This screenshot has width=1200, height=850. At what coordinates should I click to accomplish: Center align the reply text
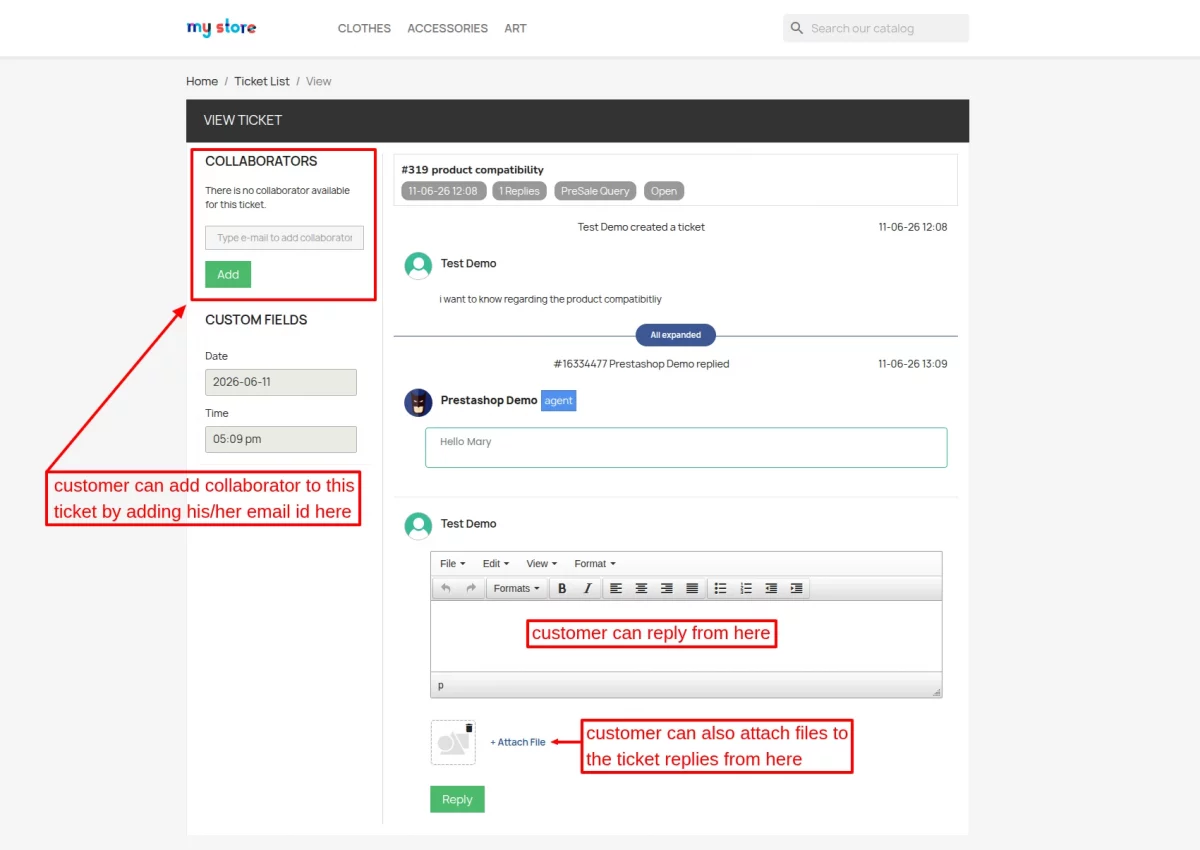(641, 588)
